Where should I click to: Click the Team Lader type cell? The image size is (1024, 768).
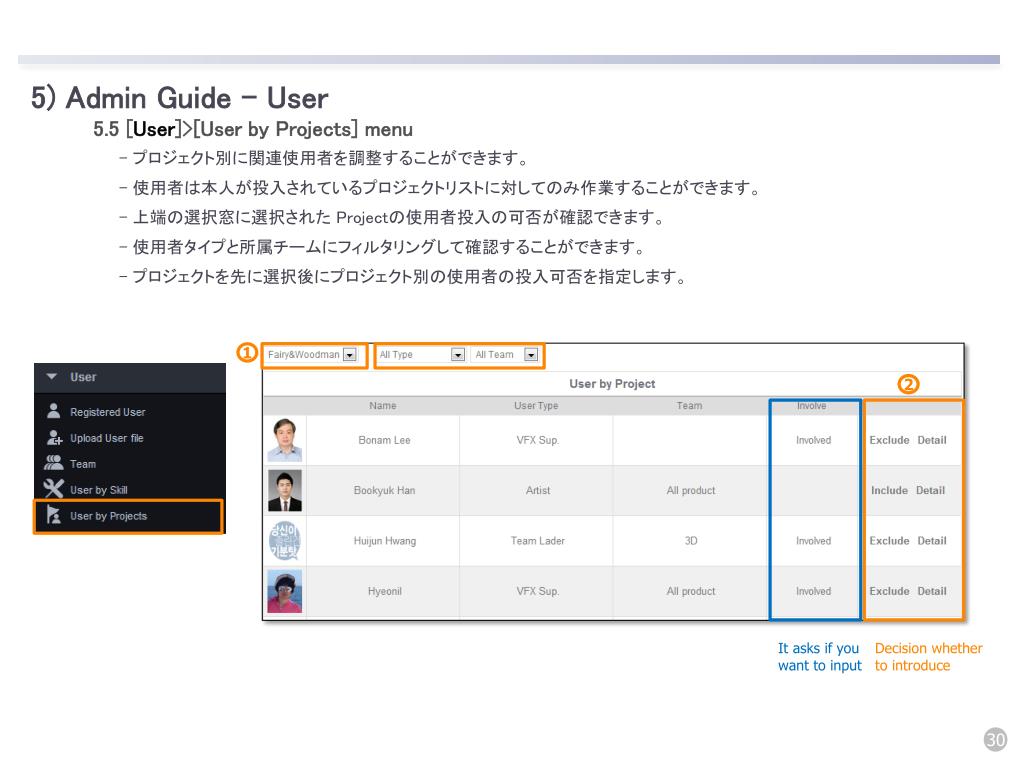coord(537,541)
